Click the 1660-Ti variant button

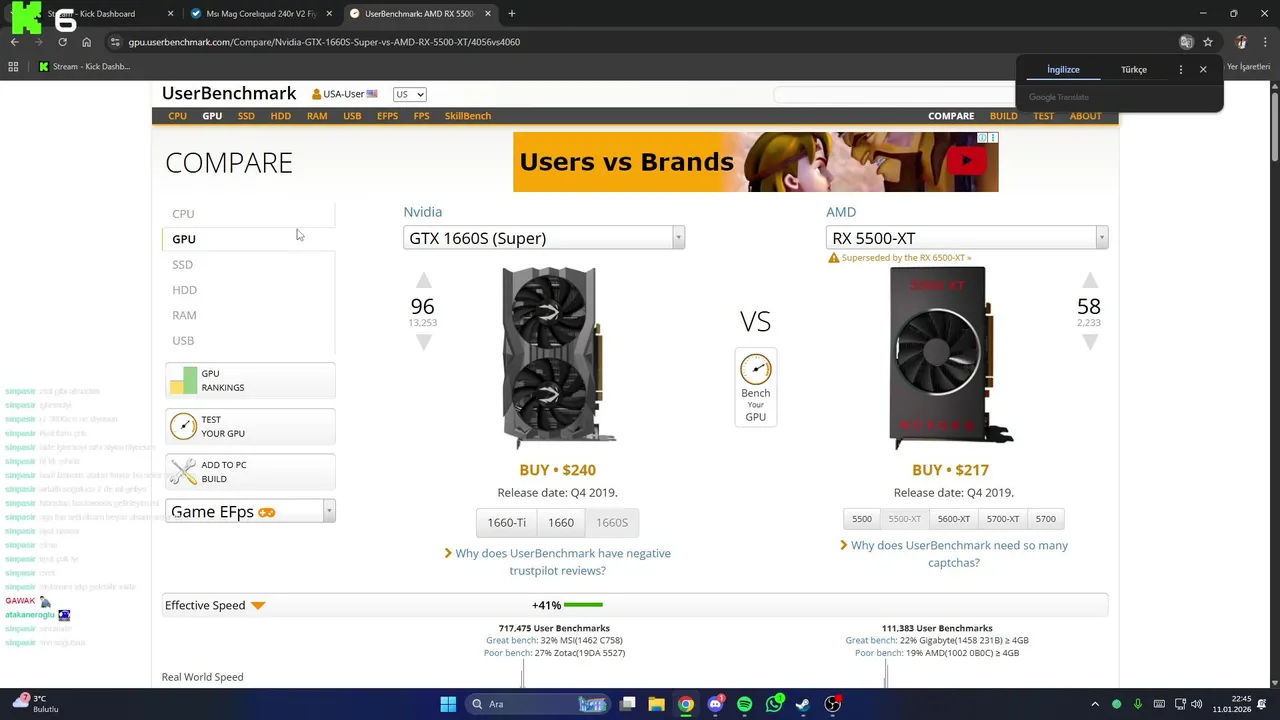[506, 522]
